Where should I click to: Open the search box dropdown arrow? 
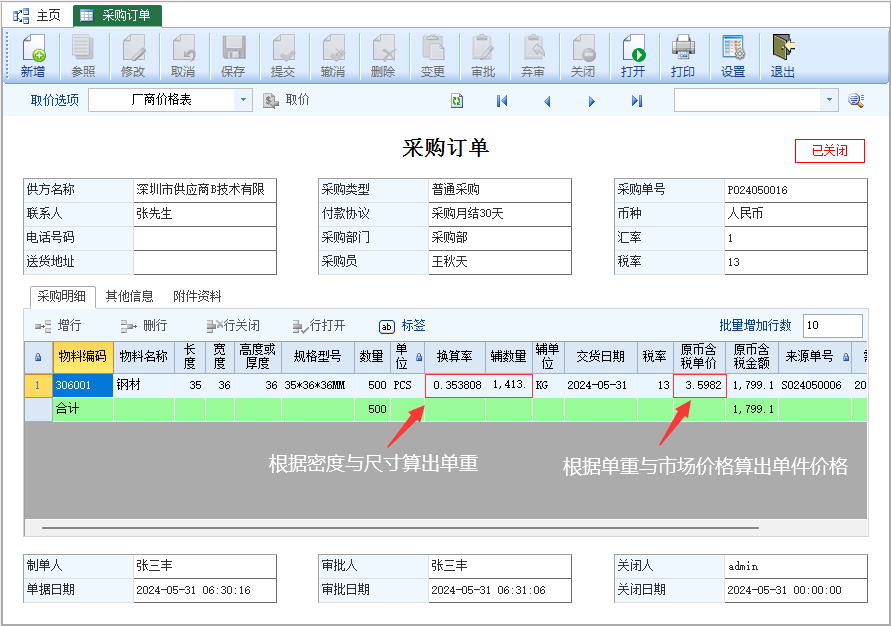[x=829, y=100]
